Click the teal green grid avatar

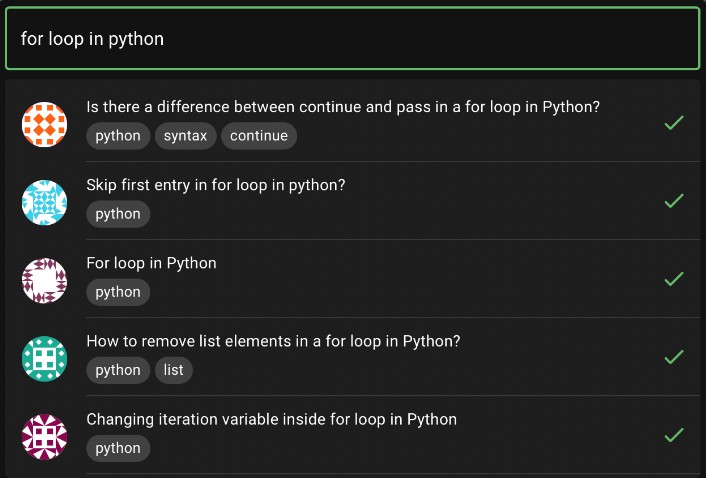click(x=44, y=358)
